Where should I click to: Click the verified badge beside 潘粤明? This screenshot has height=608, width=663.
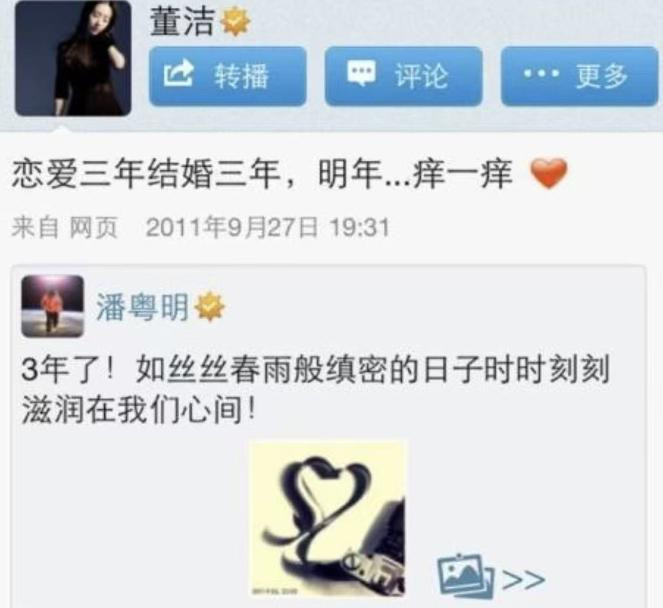pos(210,307)
